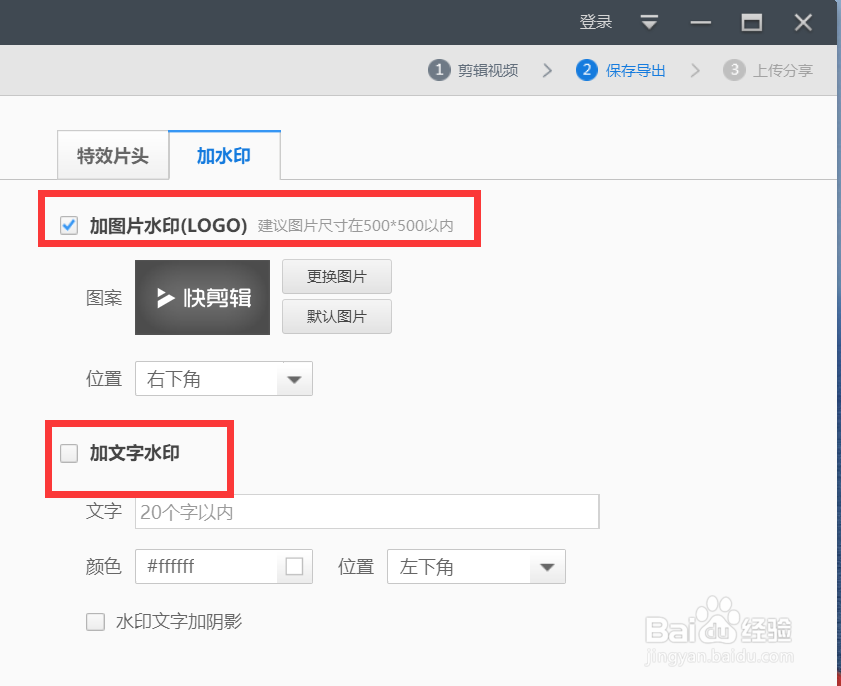Switch to the 加水印 tab
The width and height of the screenshot is (841, 686).
tap(224, 155)
